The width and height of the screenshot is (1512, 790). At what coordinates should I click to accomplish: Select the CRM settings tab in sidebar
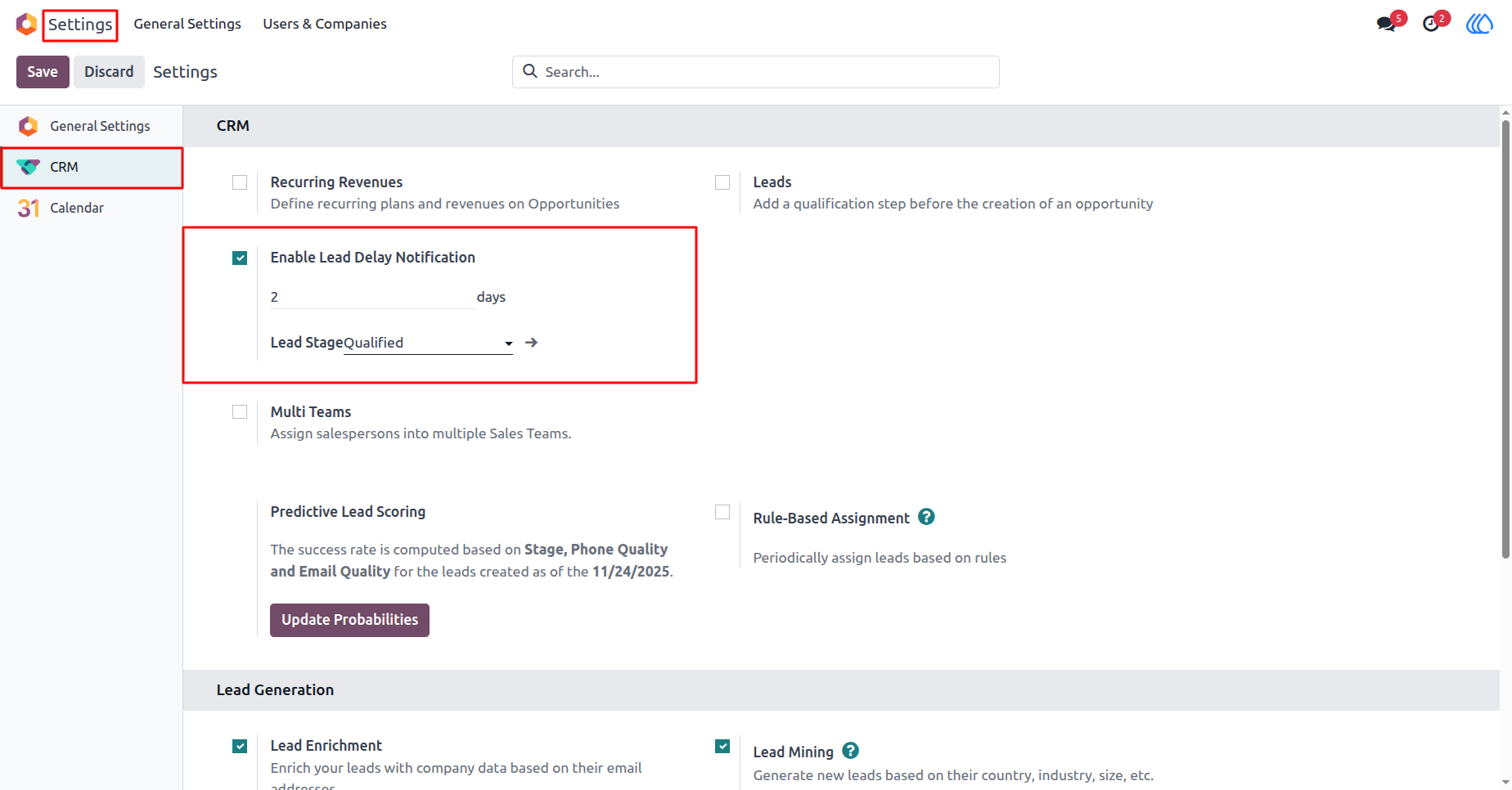click(x=92, y=167)
